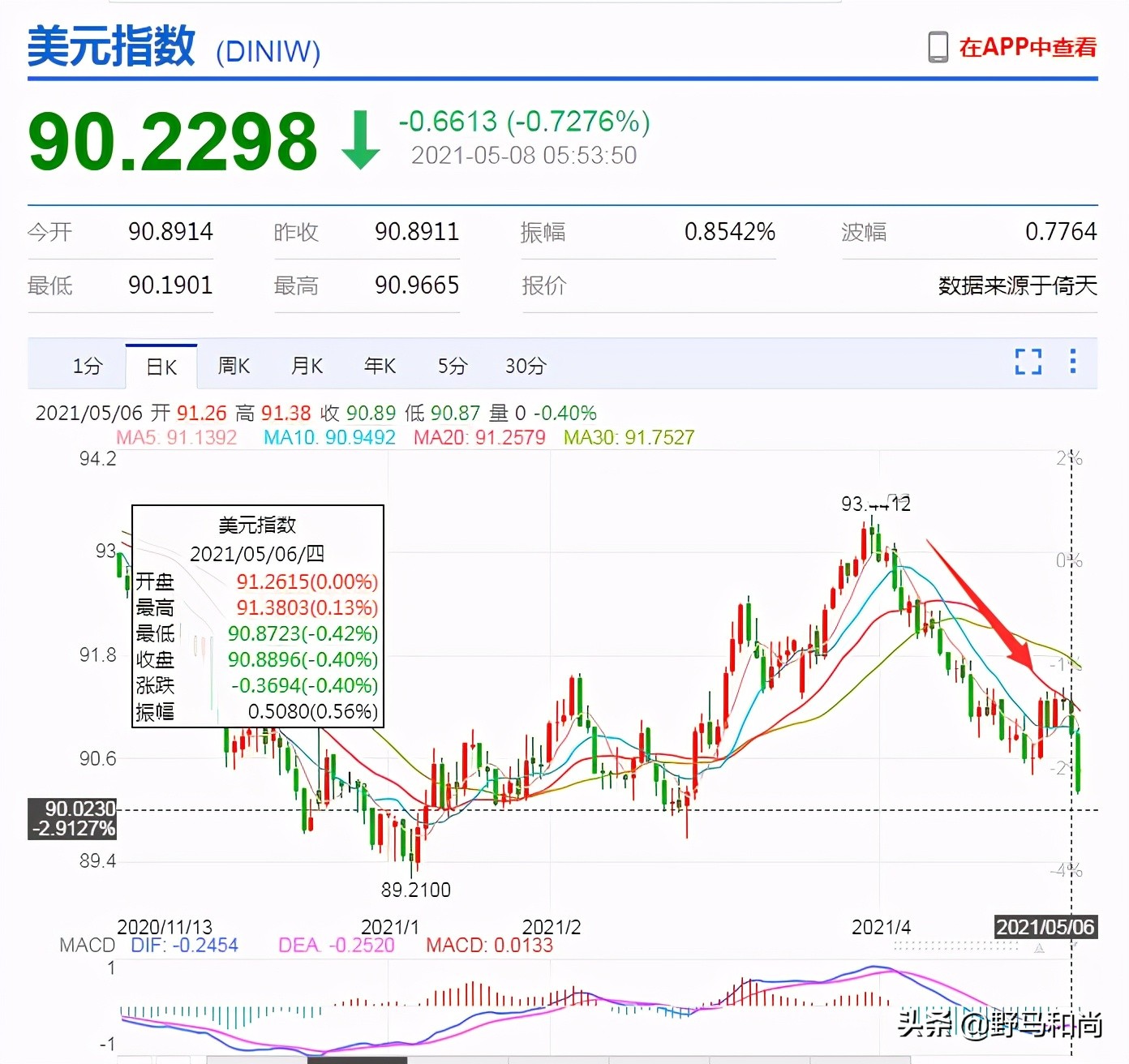Open 在APP中查看 link
The width and height of the screenshot is (1129, 1064).
pyautogui.click(x=1028, y=47)
